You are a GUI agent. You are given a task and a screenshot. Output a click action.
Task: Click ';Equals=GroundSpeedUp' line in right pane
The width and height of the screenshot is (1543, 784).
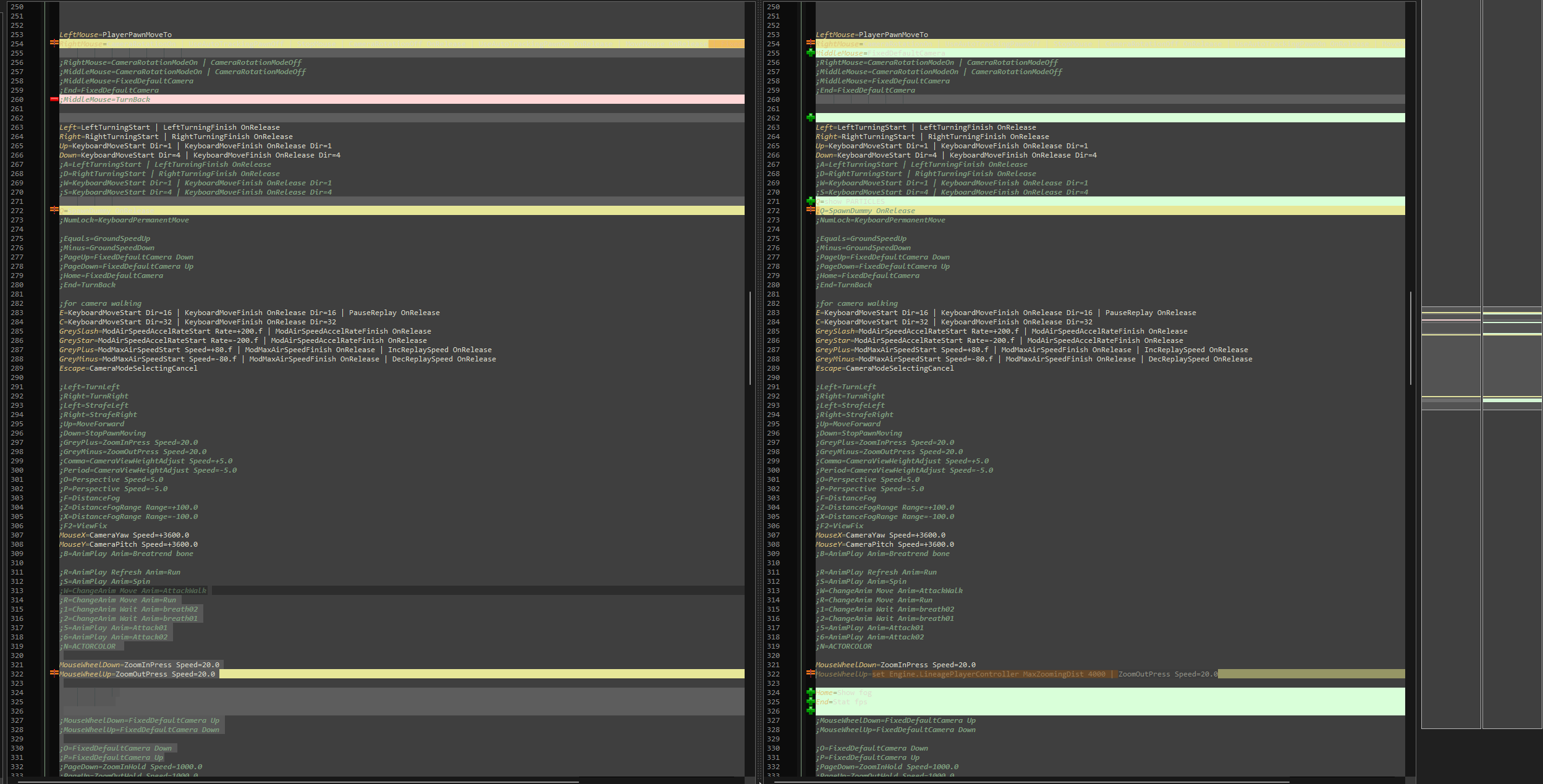[861, 238]
